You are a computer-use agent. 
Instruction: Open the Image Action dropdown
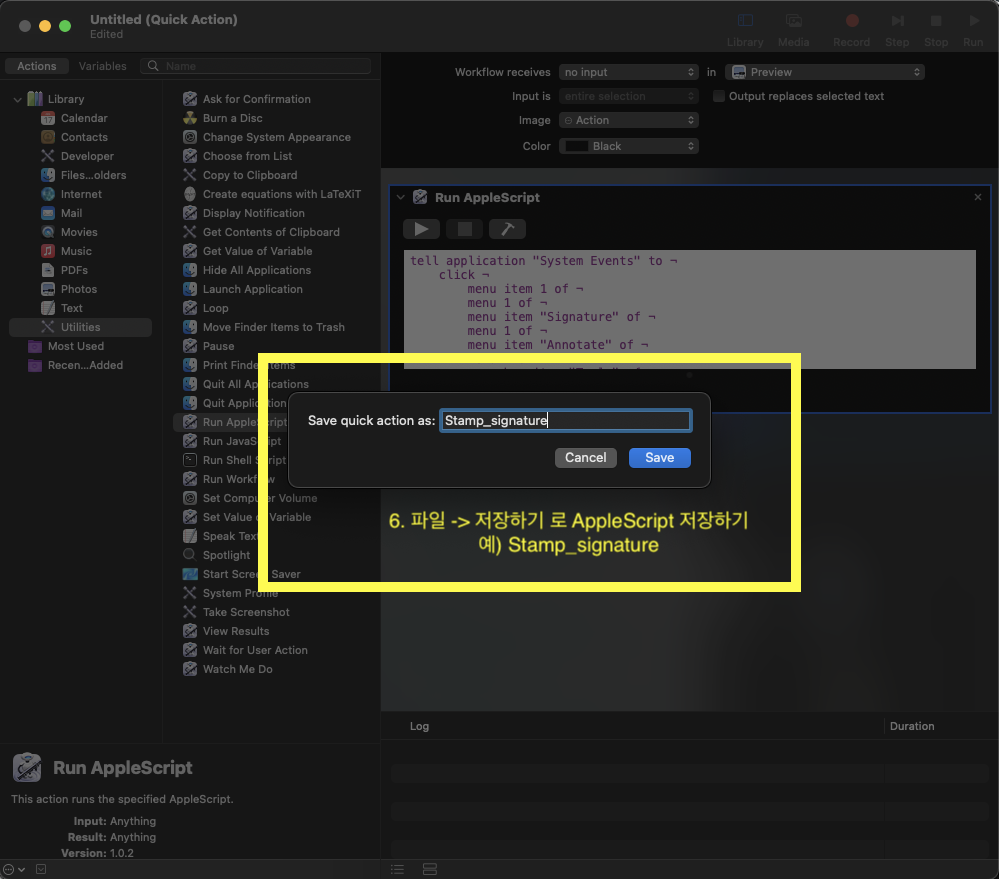tap(628, 120)
